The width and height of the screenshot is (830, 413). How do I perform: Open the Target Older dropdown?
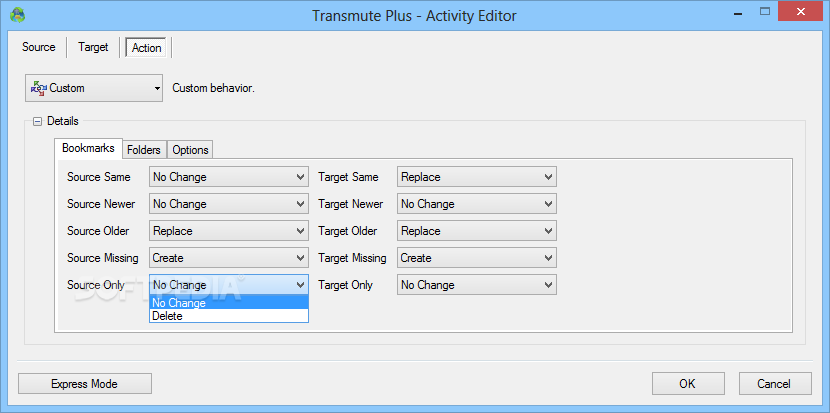(476, 231)
